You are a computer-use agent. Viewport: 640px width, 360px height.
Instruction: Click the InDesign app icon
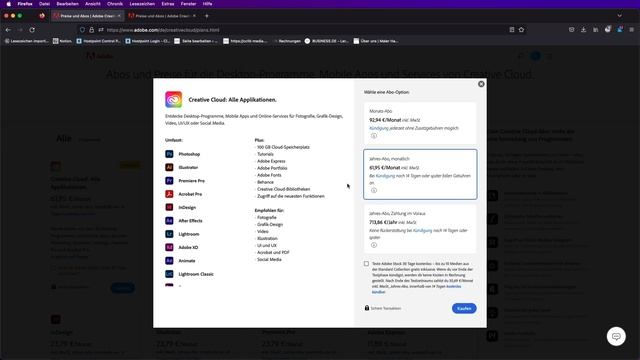click(169, 207)
